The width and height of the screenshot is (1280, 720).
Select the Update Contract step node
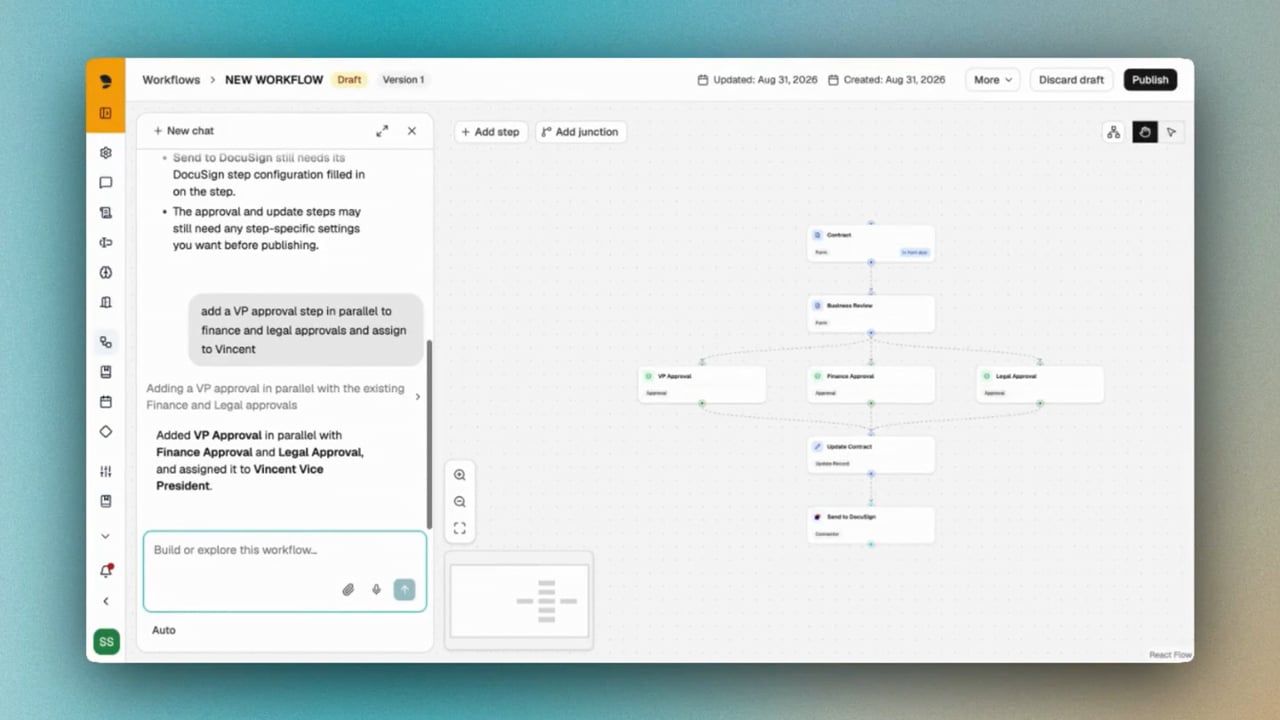coord(871,455)
